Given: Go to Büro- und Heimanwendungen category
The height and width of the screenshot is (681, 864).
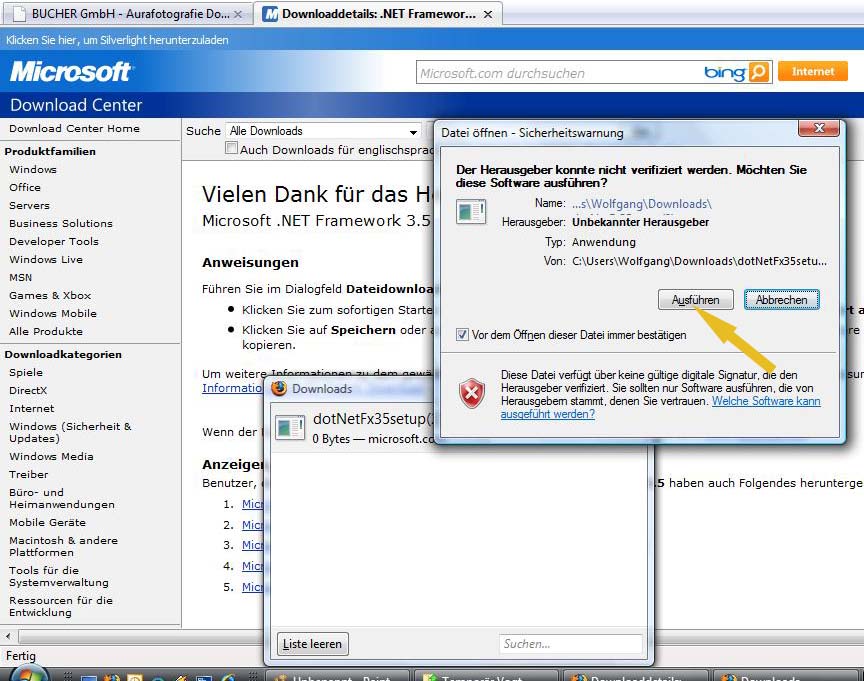Looking at the screenshot, I should (x=62, y=499).
